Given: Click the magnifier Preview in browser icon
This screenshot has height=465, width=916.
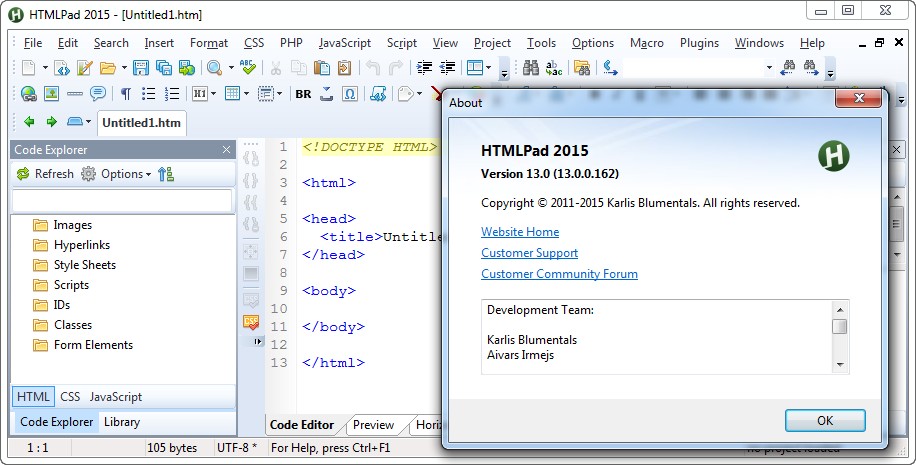Looking at the screenshot, I should tap(214, 68).
